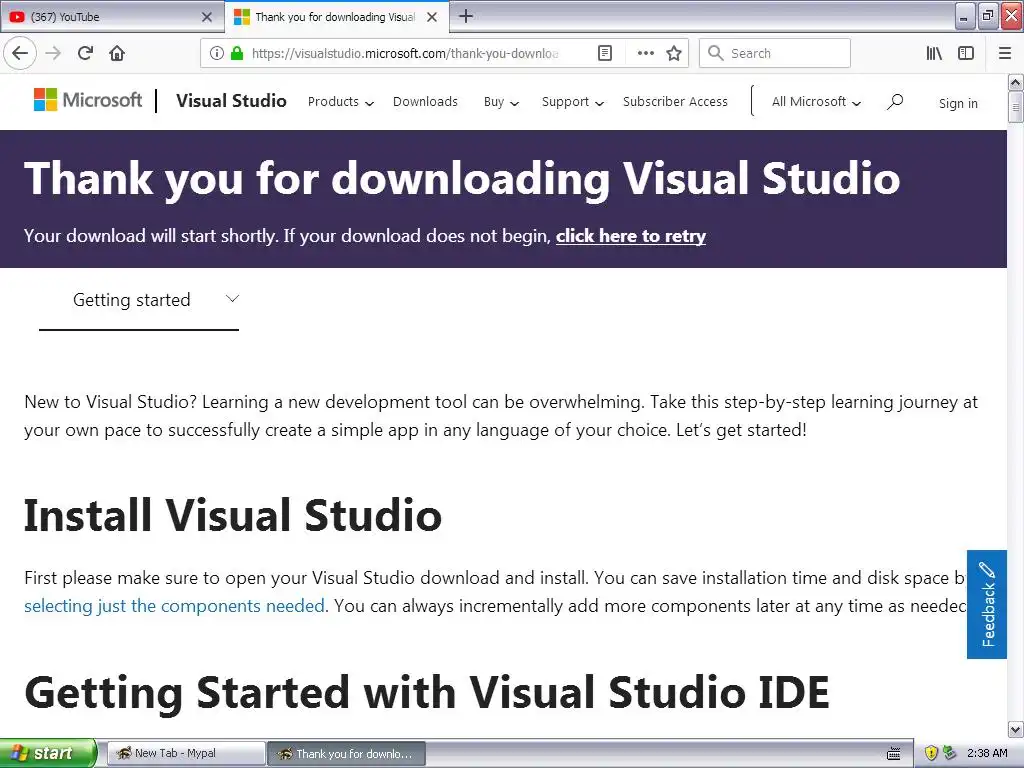The image size is (1024, 768).
Task: Open the Downloads page link
Action: 425,102
